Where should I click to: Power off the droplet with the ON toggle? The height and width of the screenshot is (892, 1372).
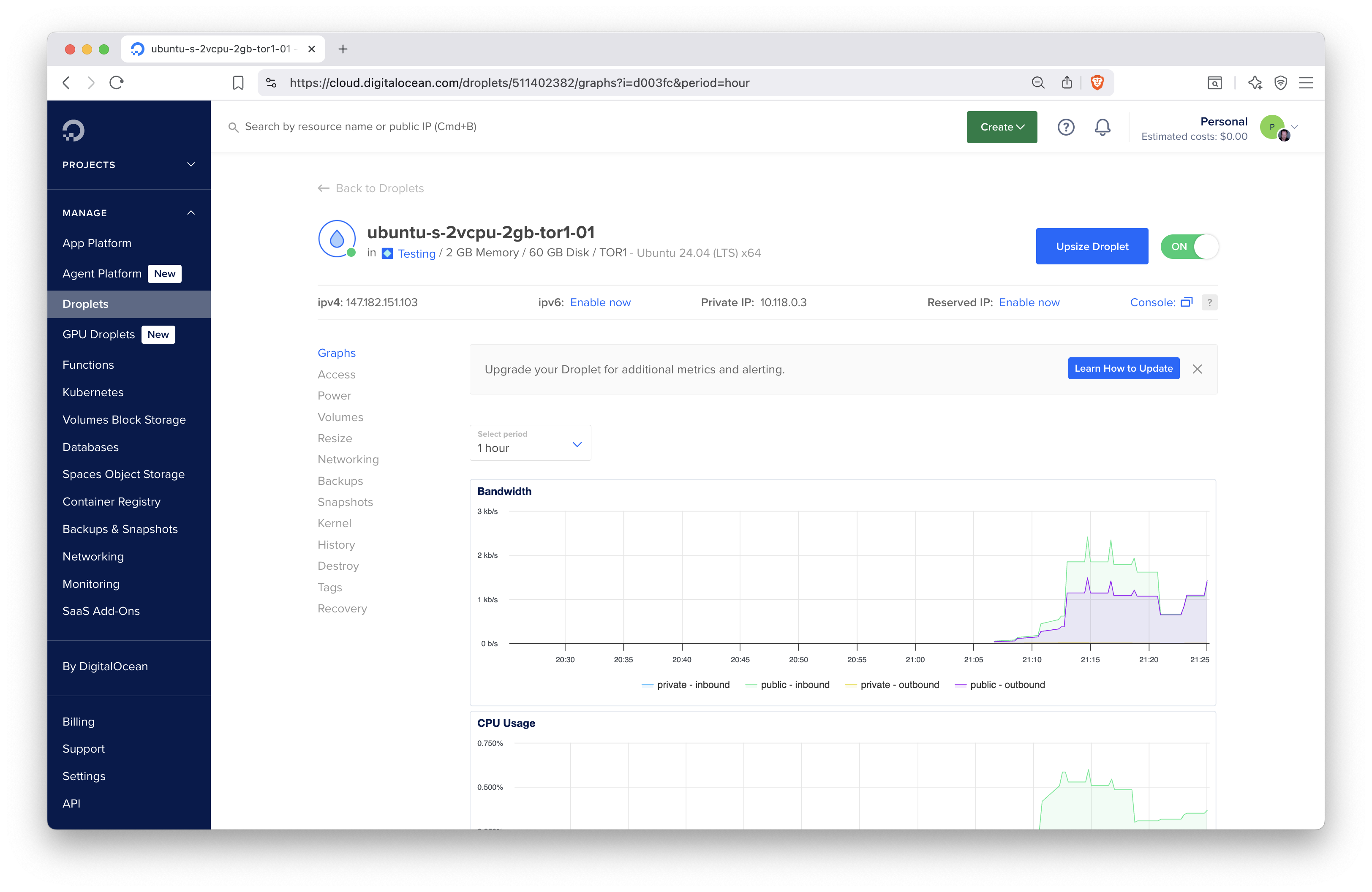click(1189, 246)
